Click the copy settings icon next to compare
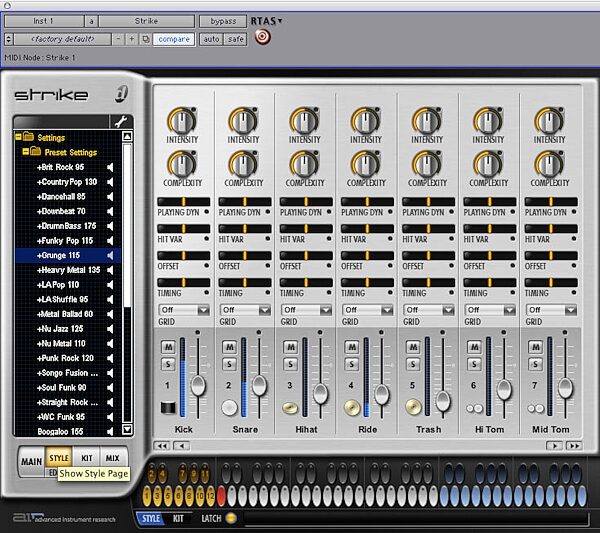600x533 pixels. click(145, 39)
